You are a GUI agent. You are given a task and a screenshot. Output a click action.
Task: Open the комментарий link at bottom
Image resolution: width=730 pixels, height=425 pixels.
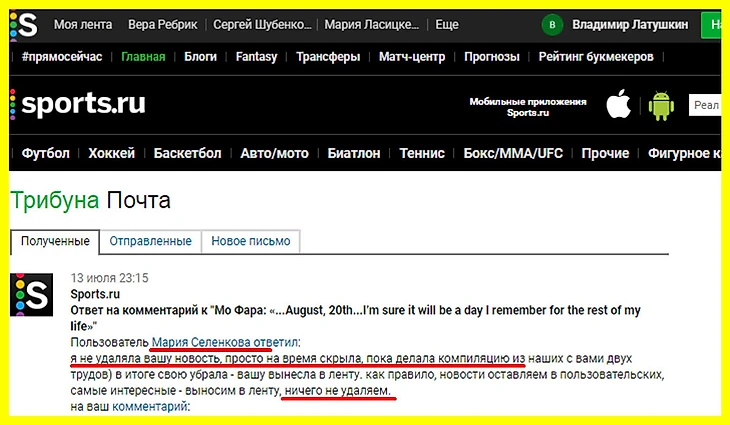pyautogui.click(x=149, y=407)
